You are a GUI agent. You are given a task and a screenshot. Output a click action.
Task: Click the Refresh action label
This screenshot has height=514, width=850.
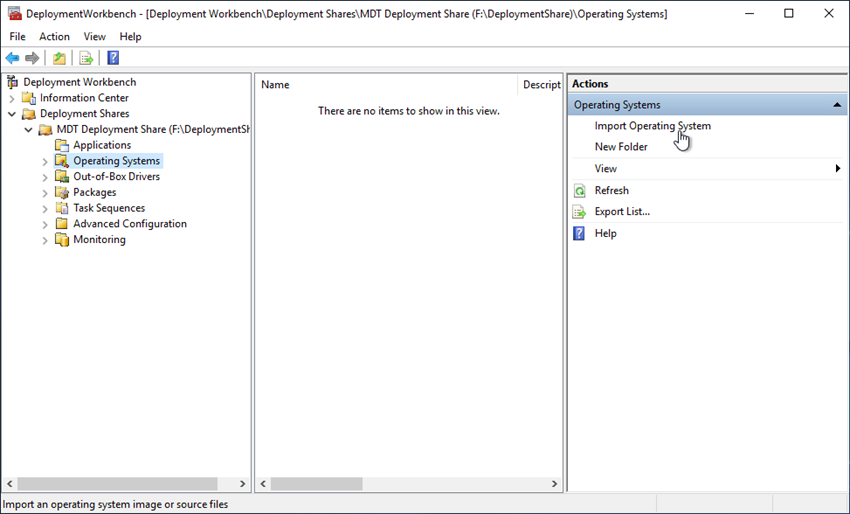(x=611, y=190)
